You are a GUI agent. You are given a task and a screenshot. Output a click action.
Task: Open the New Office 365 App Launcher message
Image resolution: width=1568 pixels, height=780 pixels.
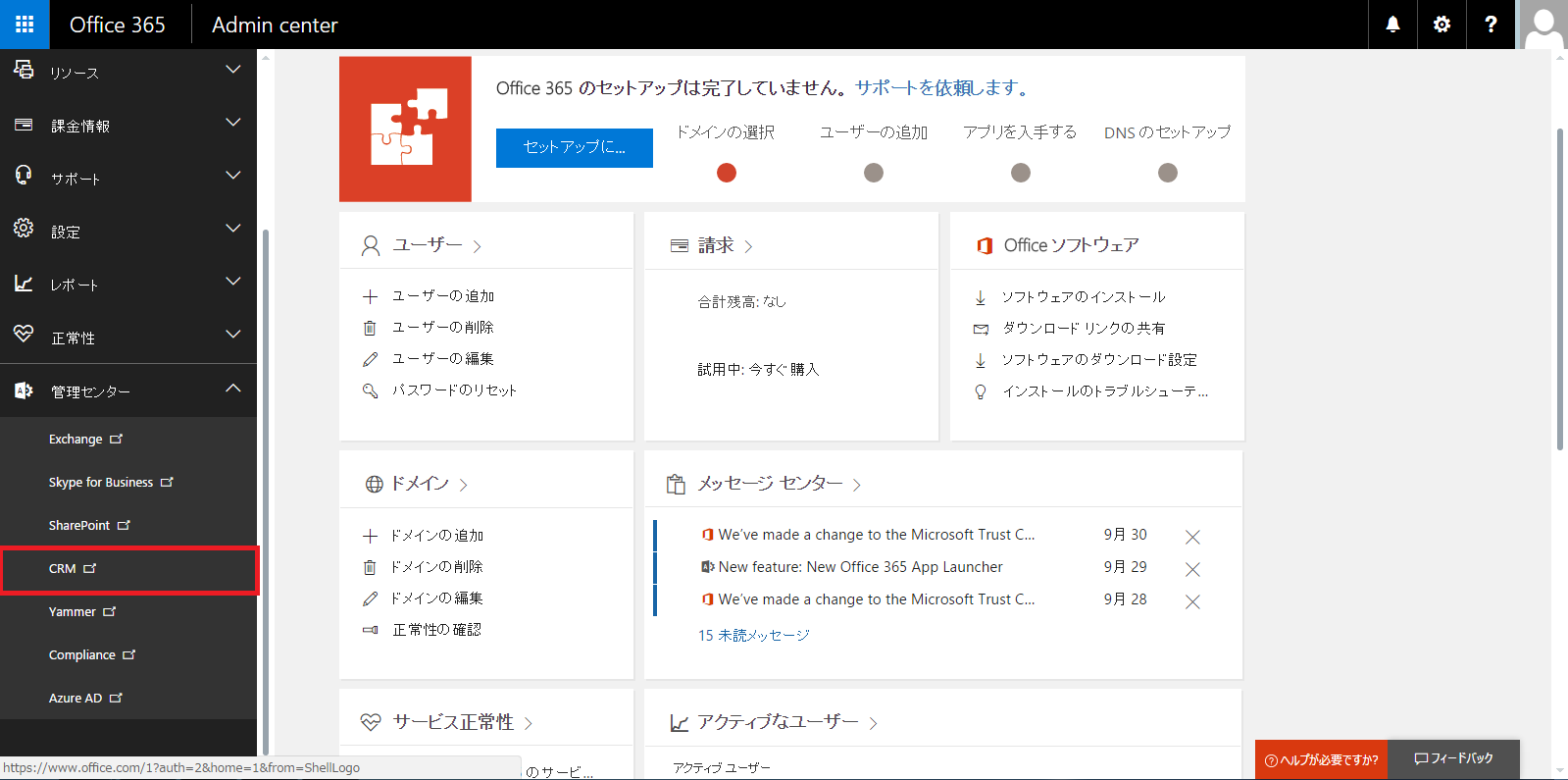pos(860,567)
